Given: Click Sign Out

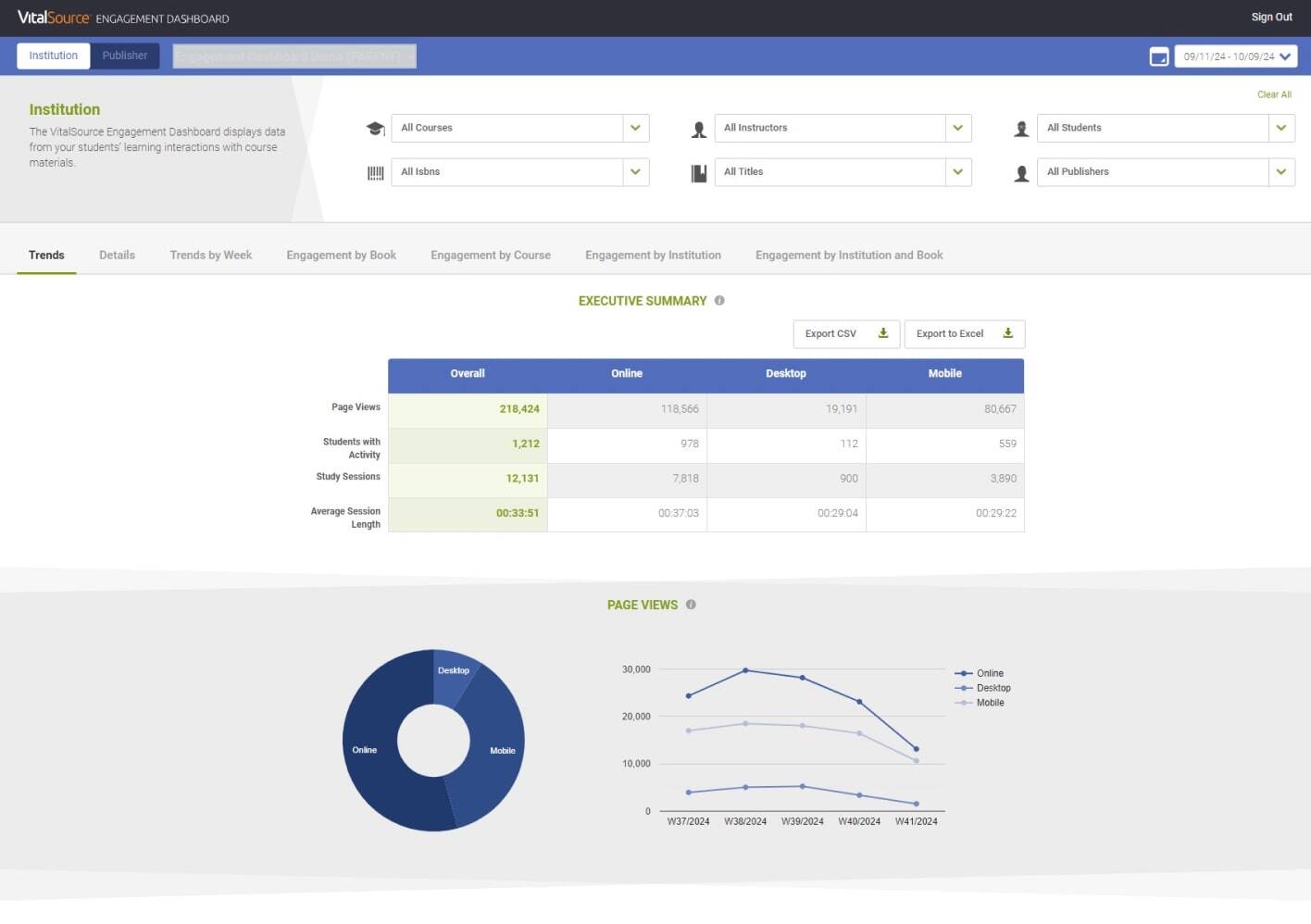Looking at the screenshot, I should pos(1271,18).
